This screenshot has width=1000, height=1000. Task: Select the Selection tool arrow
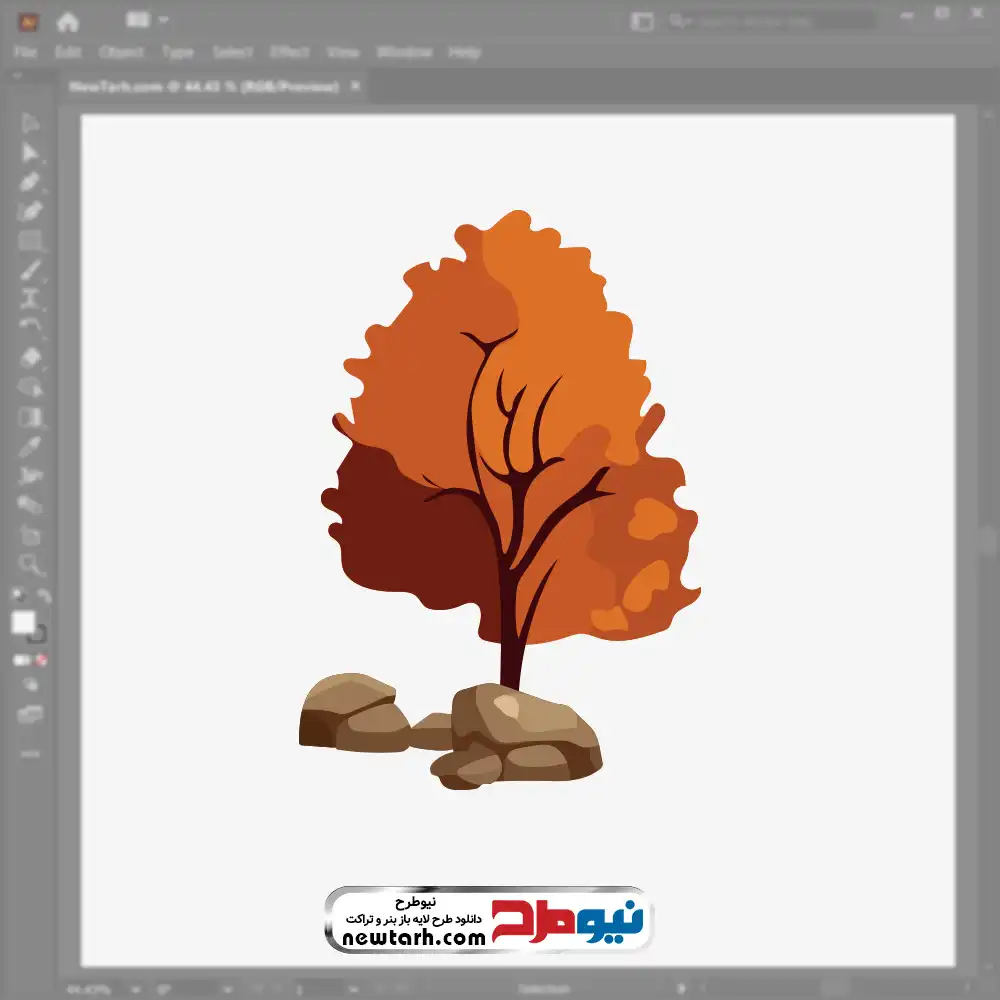pyautogui.click(x=31, y=123)
